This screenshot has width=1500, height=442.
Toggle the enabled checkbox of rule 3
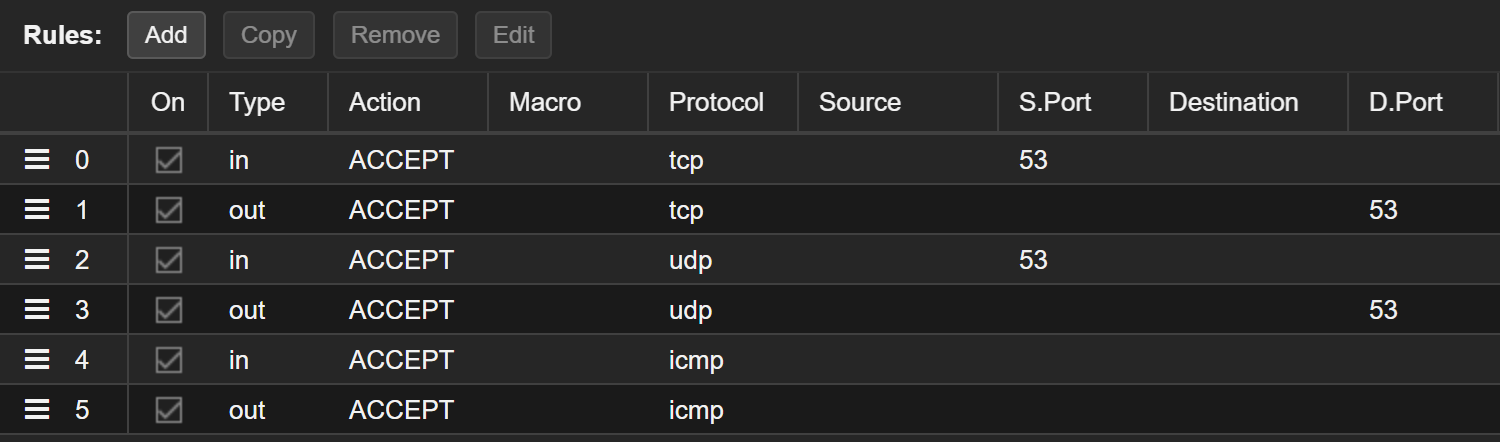[x=169, y=309]
